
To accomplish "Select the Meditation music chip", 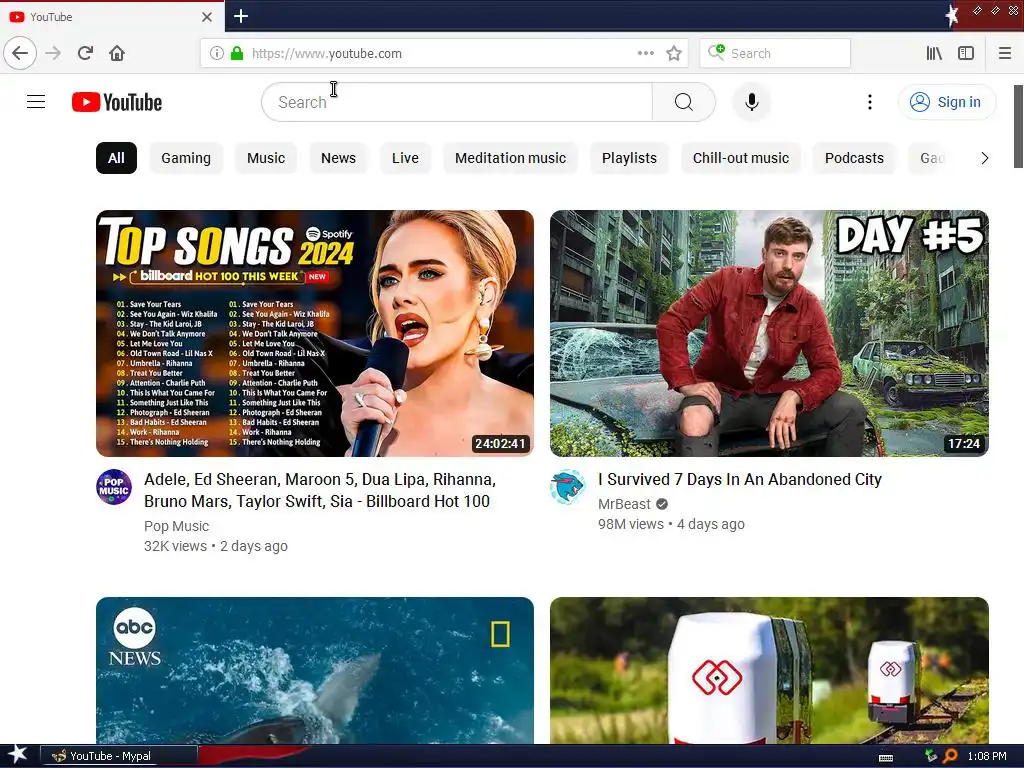I will pos(510,158).
